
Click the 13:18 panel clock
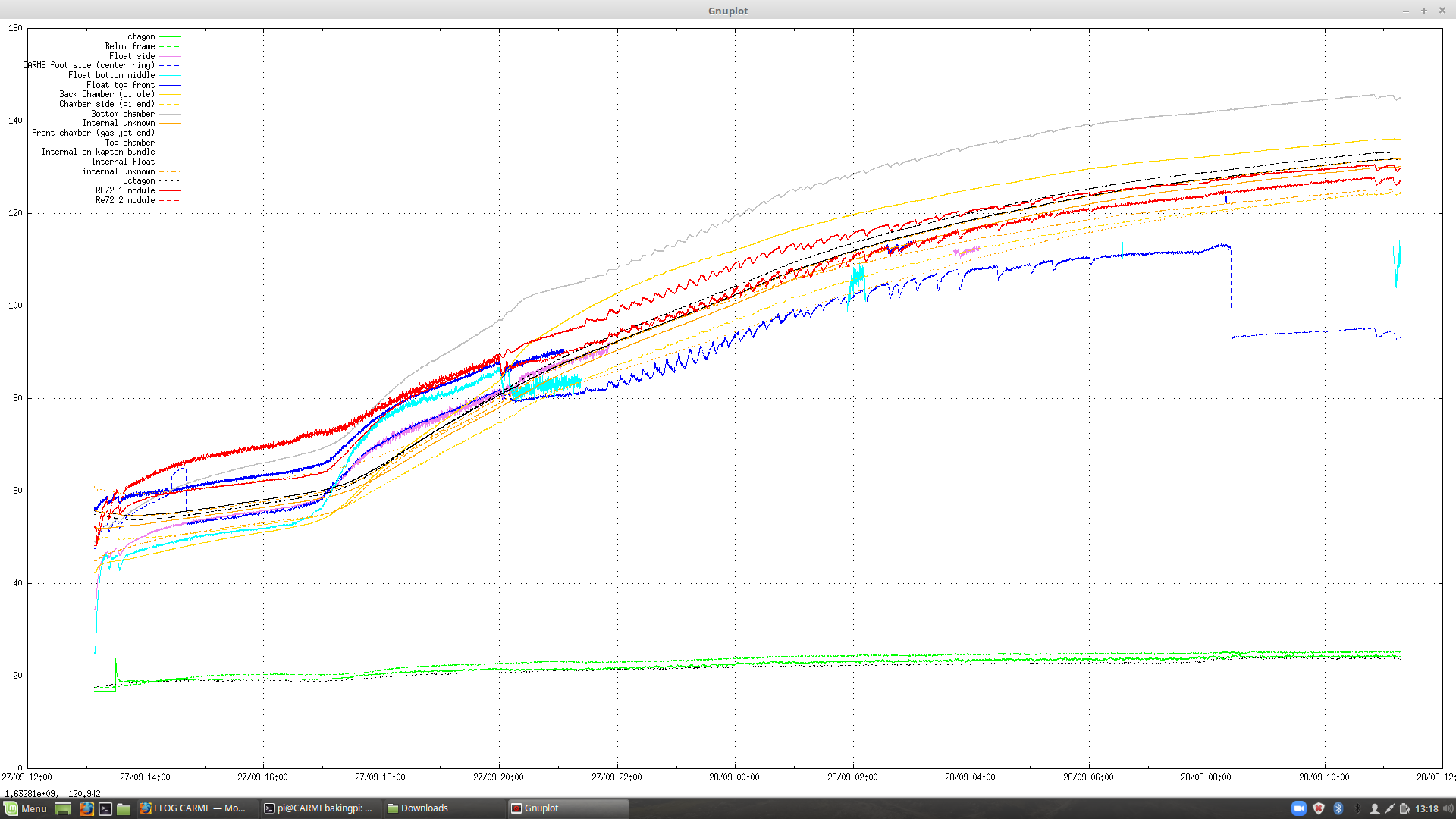[1426, 808]
